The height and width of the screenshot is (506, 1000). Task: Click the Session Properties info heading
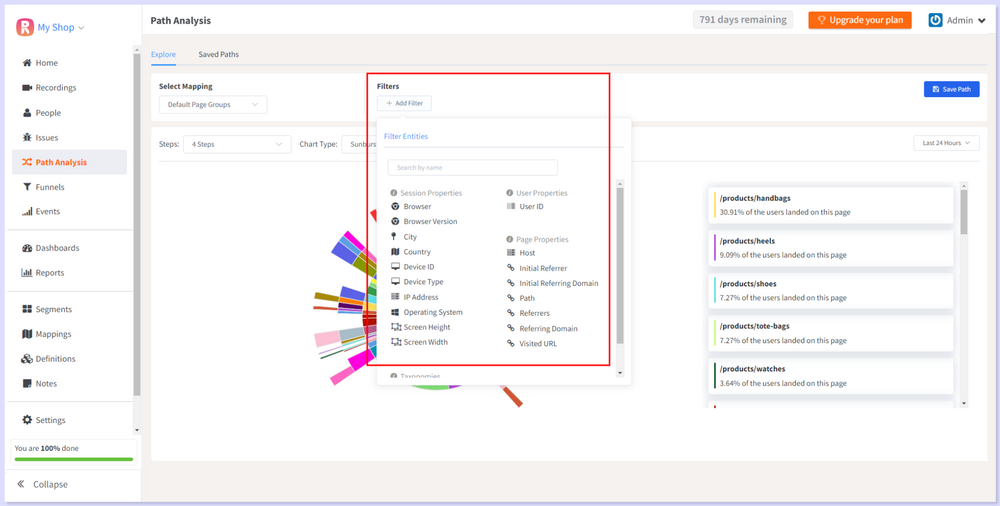426,193
